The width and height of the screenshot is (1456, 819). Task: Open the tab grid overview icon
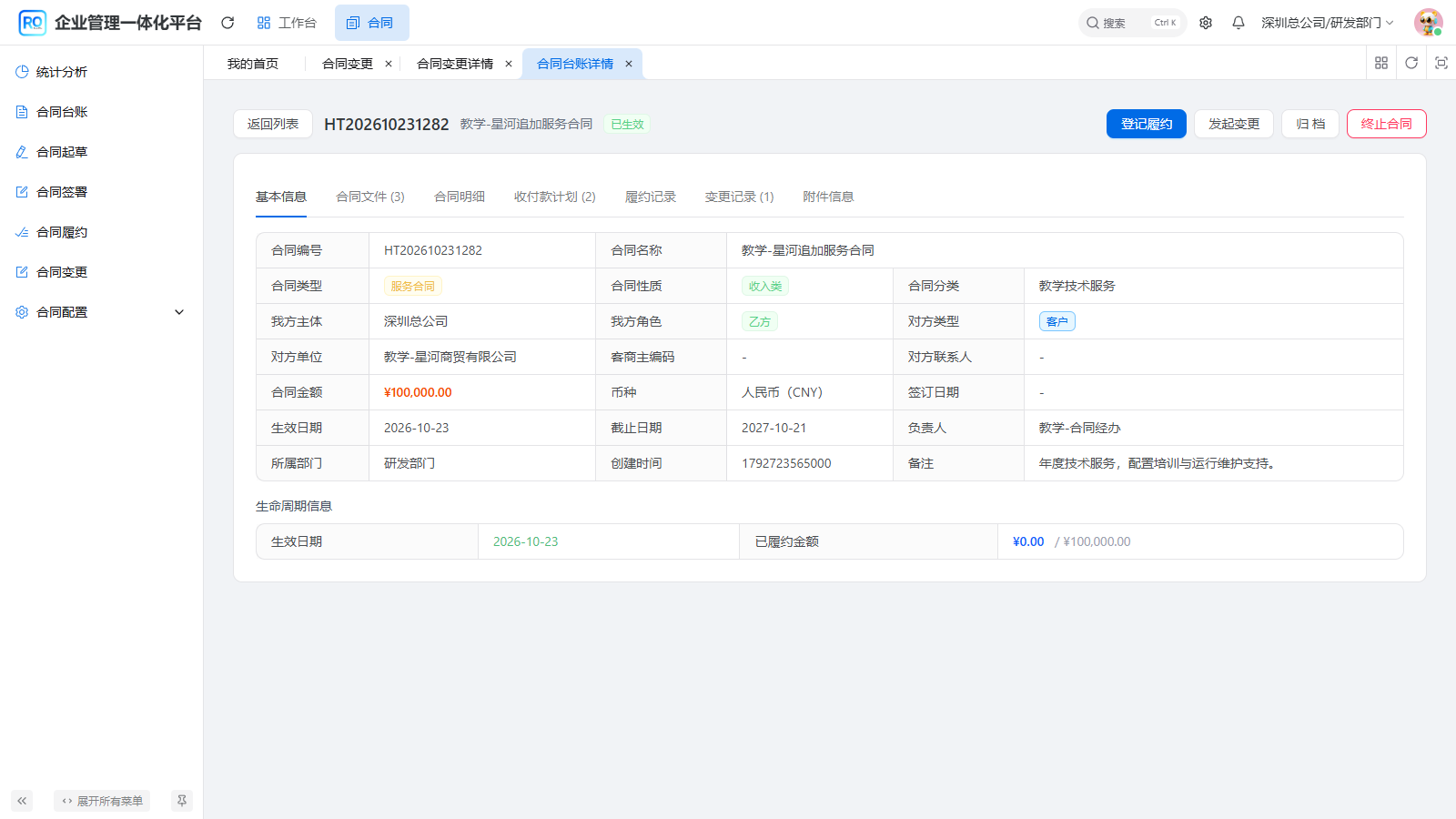tap(1381, 63)
